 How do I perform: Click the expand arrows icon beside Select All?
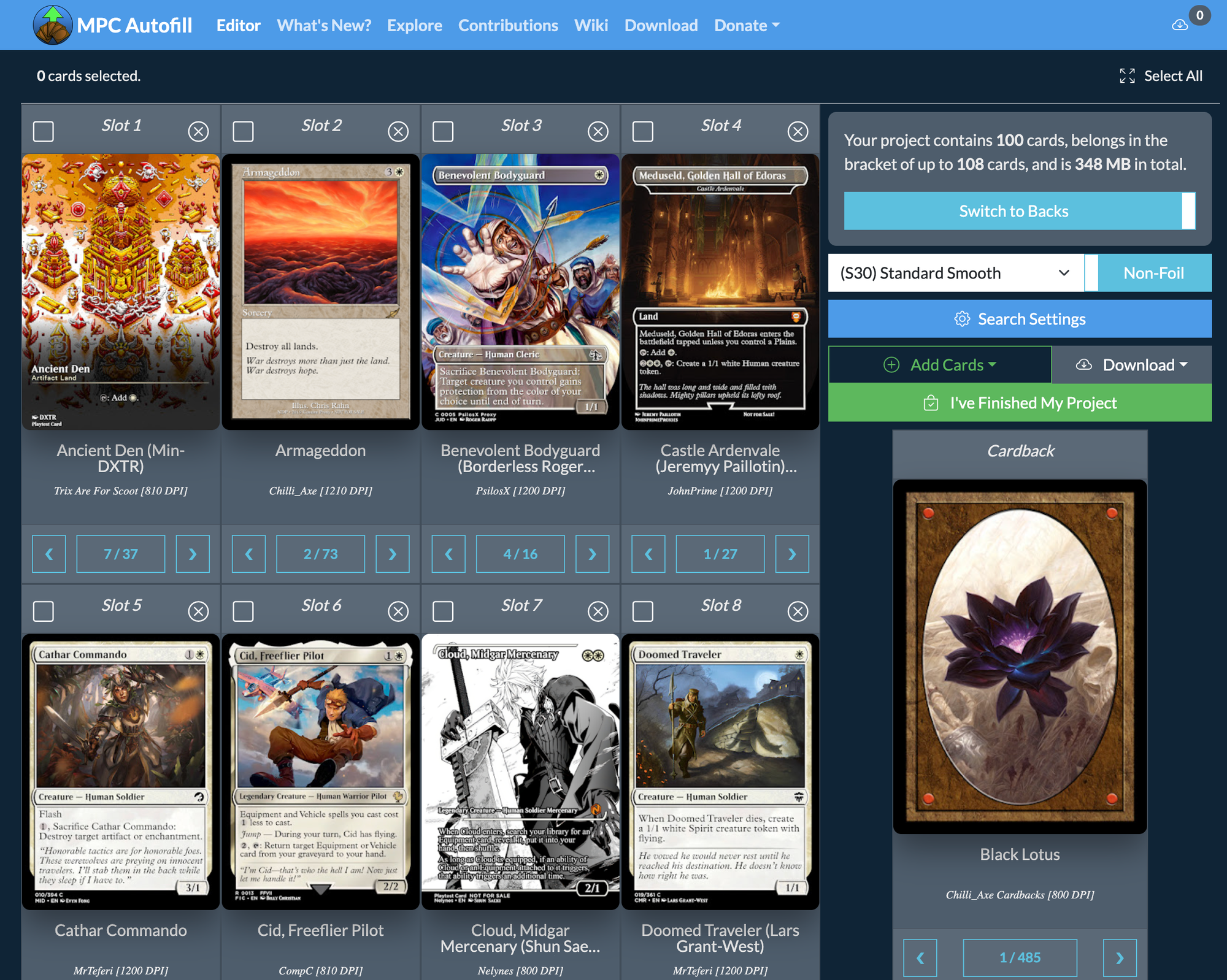(x=1128, y=75)
